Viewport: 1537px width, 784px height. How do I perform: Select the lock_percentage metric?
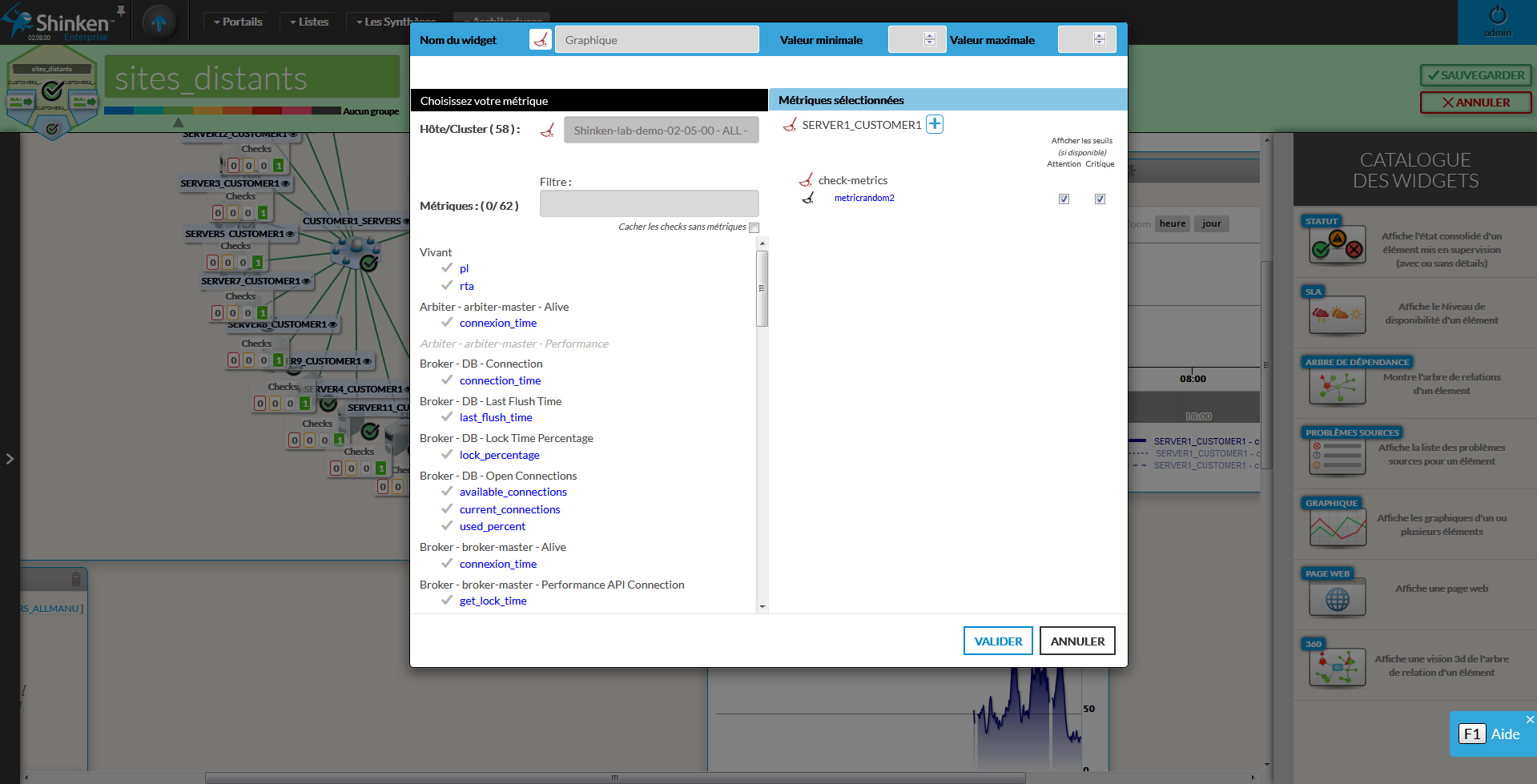(499, 455)
